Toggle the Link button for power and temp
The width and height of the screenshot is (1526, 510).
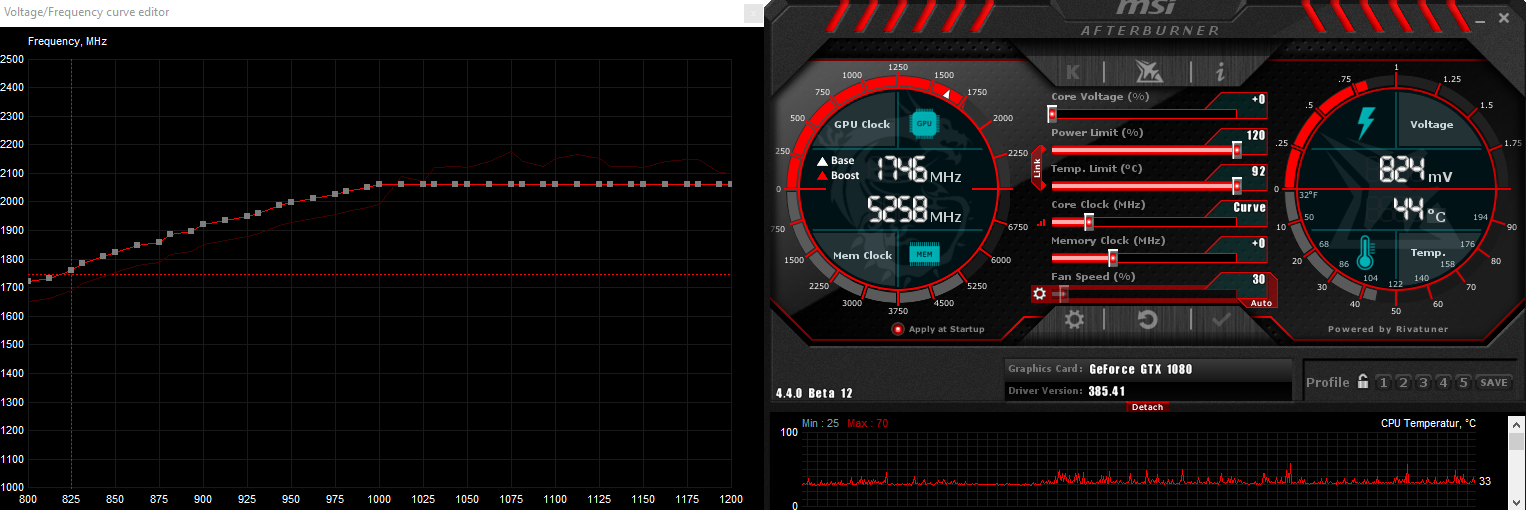[1037, 167]
